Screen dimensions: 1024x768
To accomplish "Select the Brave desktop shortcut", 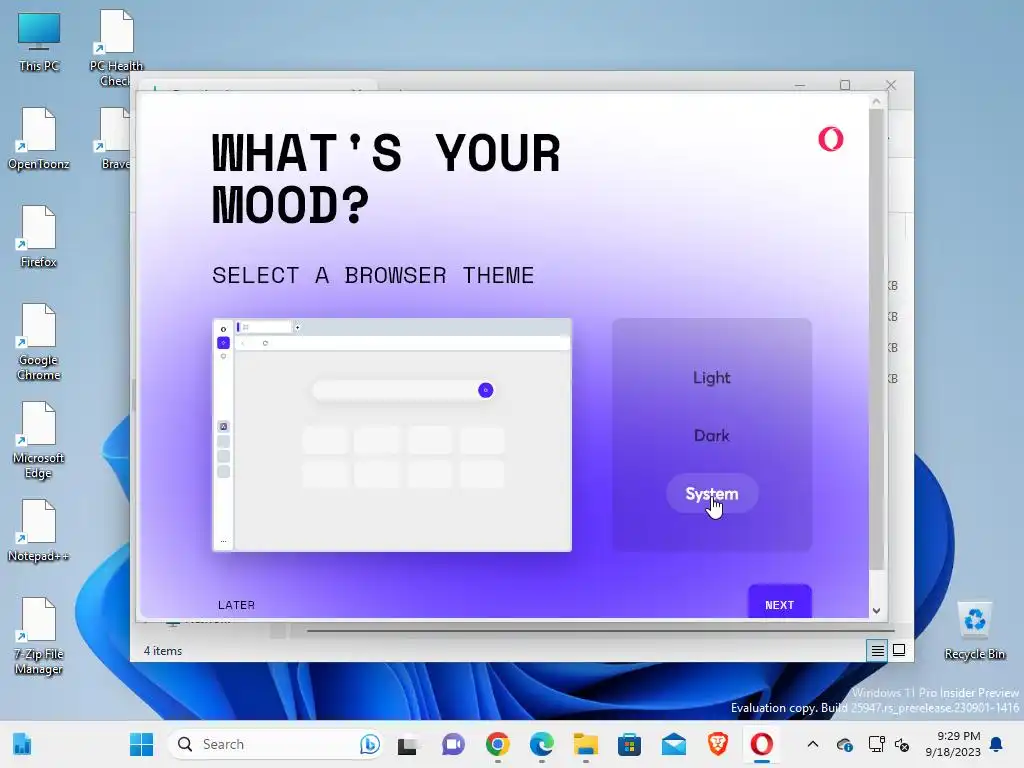I will pyautogui.click(x=115, y=139).
